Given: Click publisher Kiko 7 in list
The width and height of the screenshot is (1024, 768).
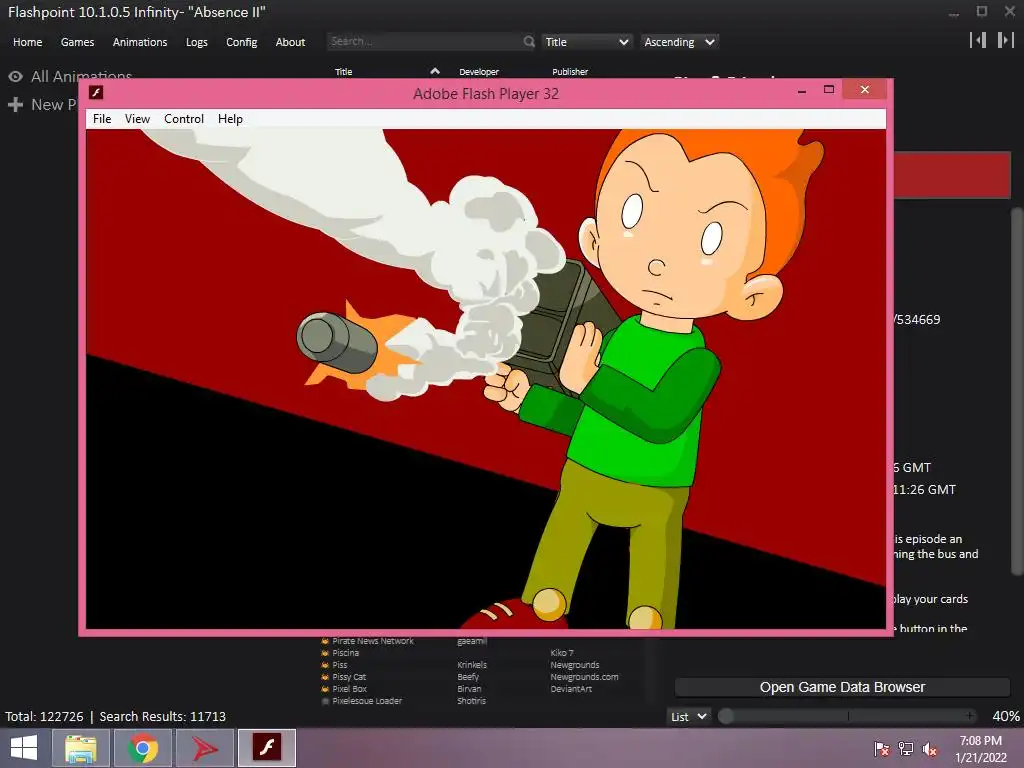Looking at the screenshot, I should click(562, 652).
